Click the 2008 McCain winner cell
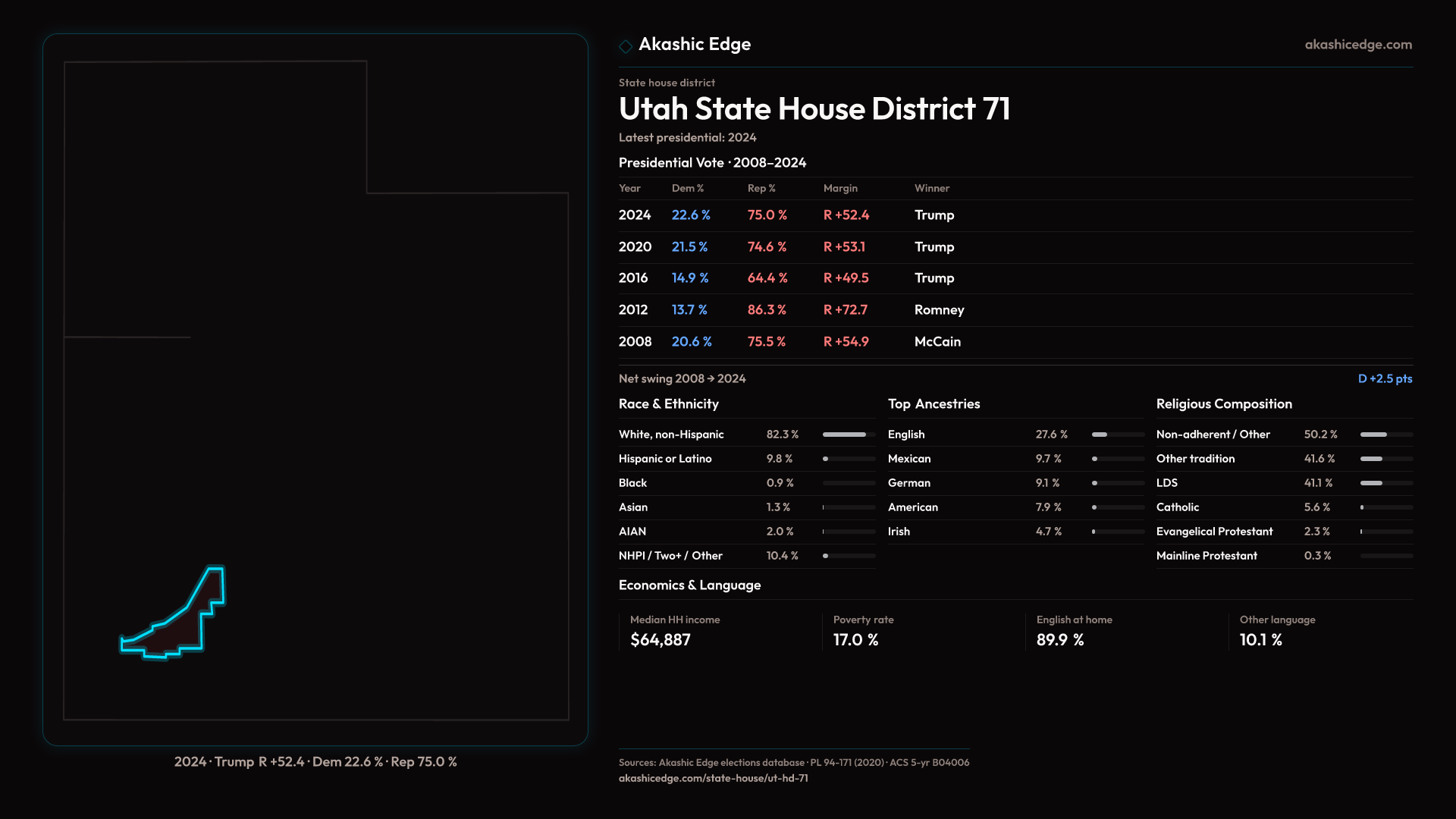This screenshot has height=819, width=1456. (937, 342)
